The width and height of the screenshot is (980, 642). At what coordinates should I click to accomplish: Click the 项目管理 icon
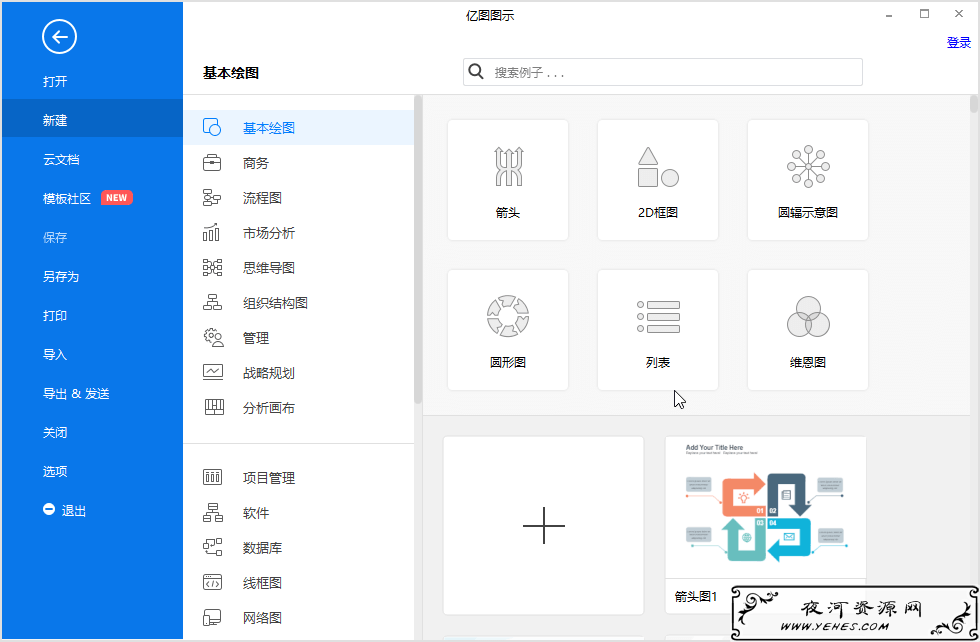click(212, 478)
